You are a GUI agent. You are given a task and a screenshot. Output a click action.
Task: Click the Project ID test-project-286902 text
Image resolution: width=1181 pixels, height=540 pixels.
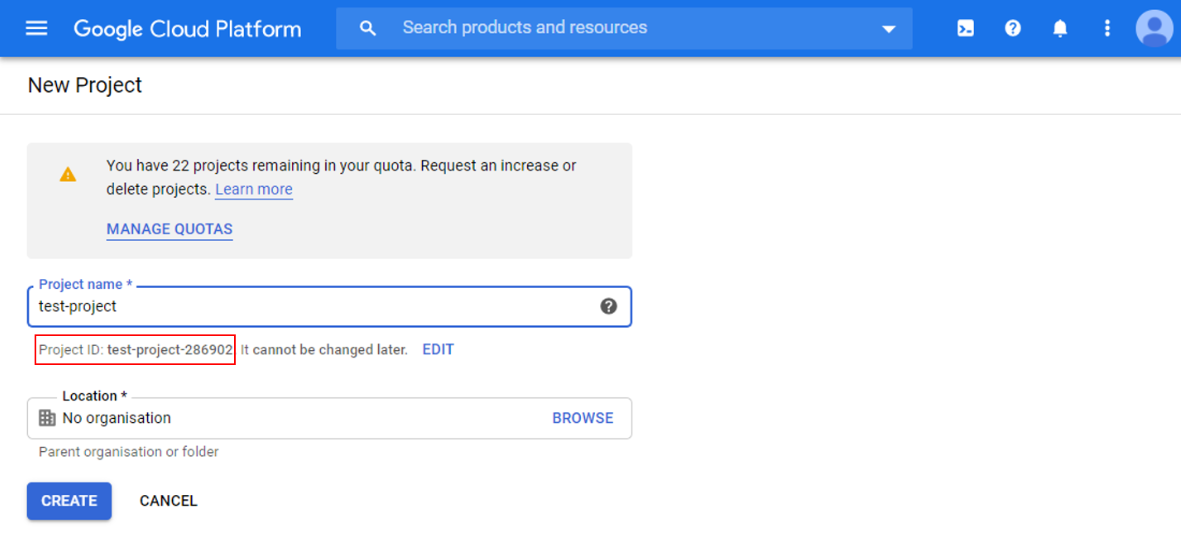(136, 349)
